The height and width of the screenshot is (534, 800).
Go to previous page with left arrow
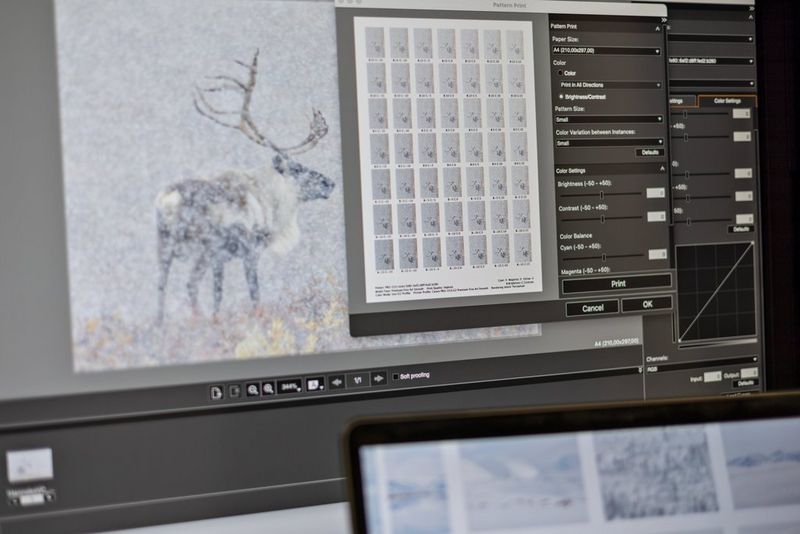pyautogui.click(x=336, y=382)
